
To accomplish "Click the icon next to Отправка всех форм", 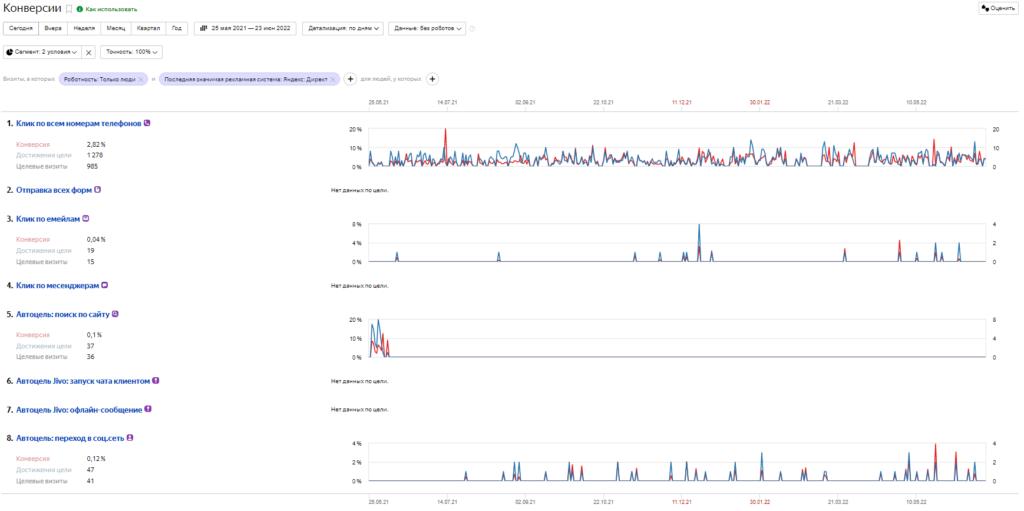I will 98,190.
